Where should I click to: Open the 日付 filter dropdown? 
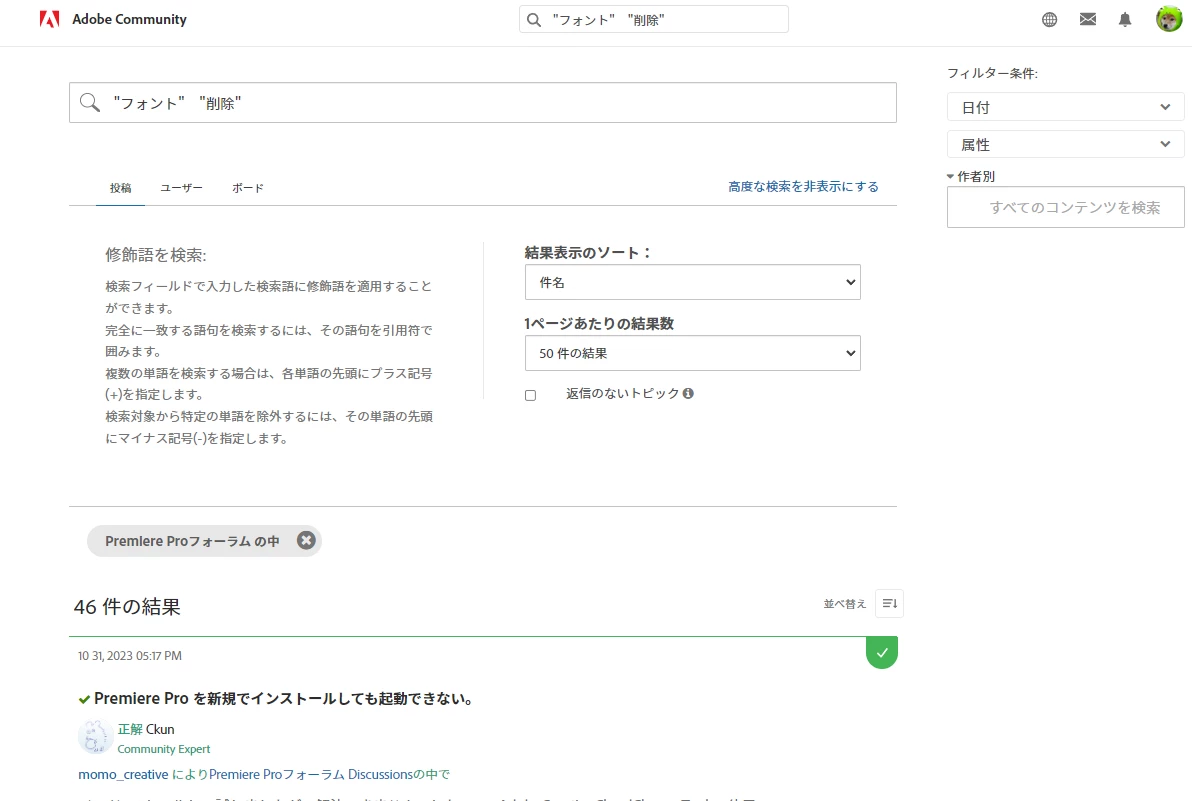tap(1065, 107)
